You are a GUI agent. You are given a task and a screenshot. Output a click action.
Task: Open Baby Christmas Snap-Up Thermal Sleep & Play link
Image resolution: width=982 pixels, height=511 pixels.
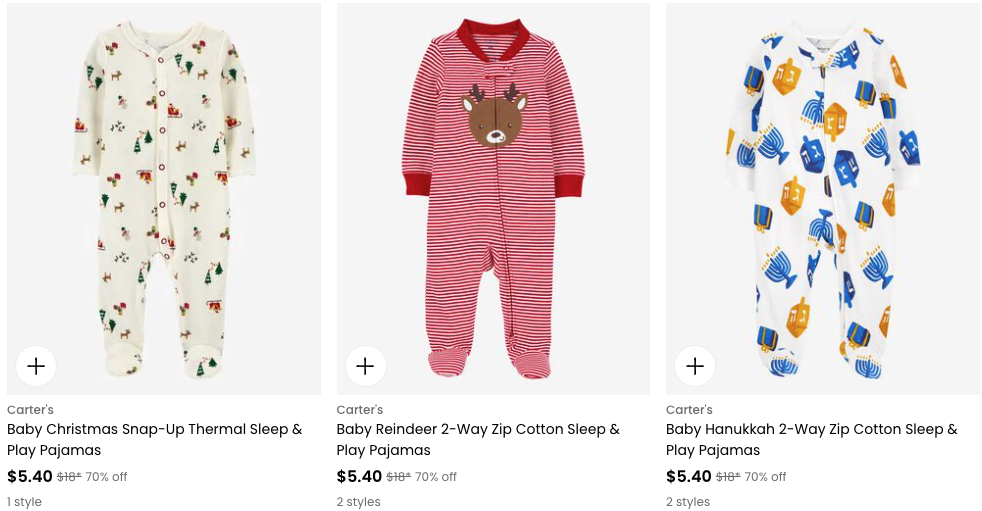[x=154, y=439]
